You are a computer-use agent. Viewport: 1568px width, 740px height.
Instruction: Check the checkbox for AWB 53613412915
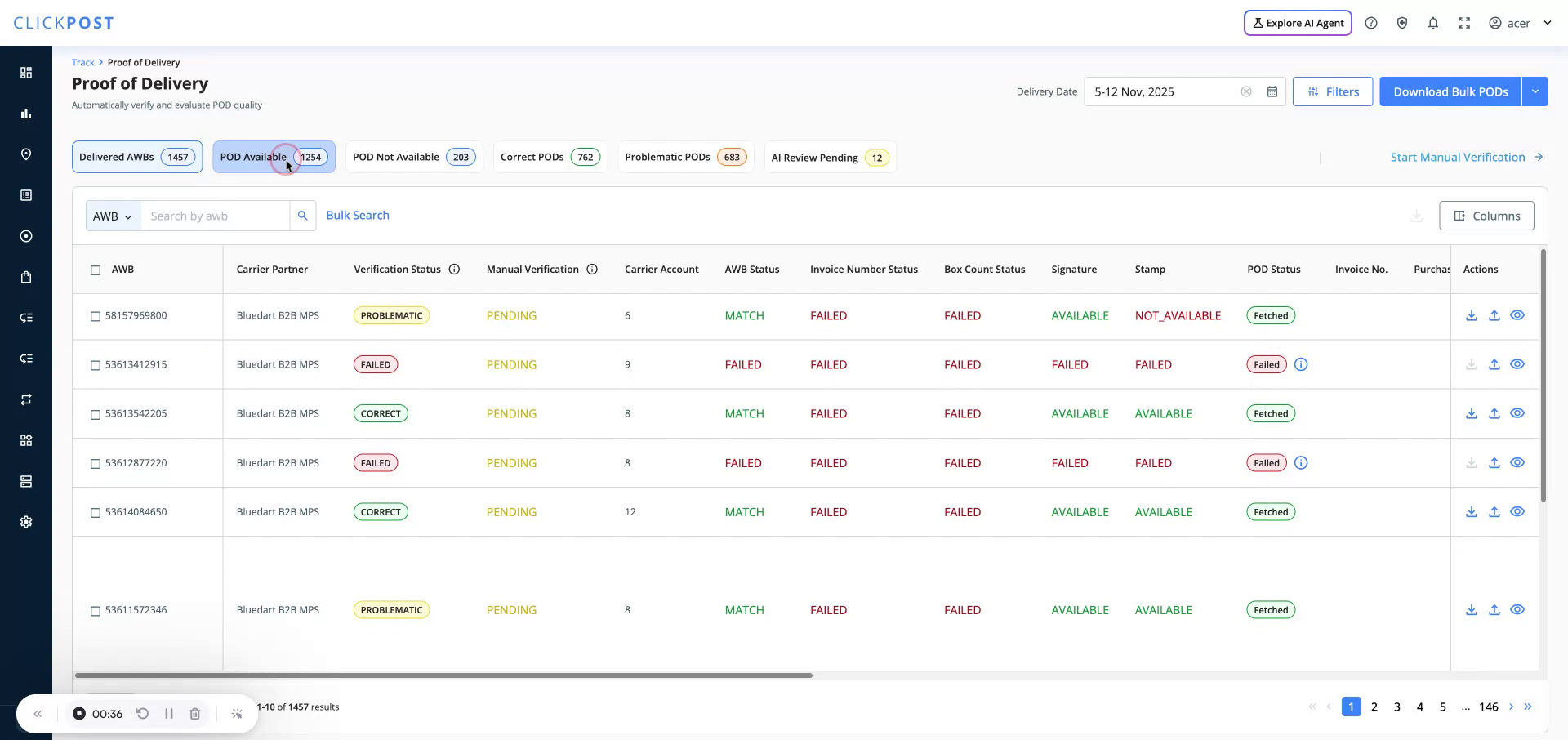pos(96,365)
